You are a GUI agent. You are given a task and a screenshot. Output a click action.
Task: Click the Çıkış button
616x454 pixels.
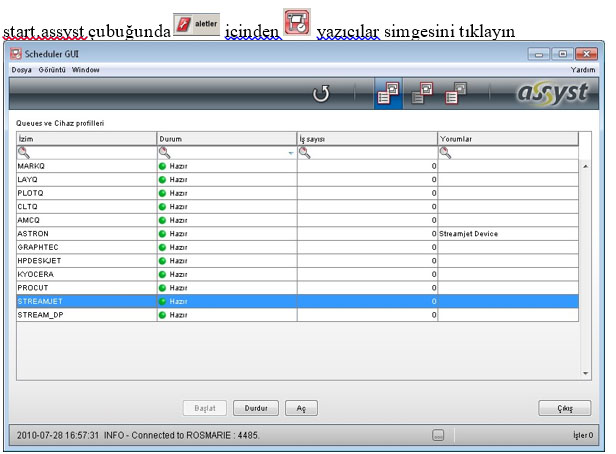click(565, 408)
